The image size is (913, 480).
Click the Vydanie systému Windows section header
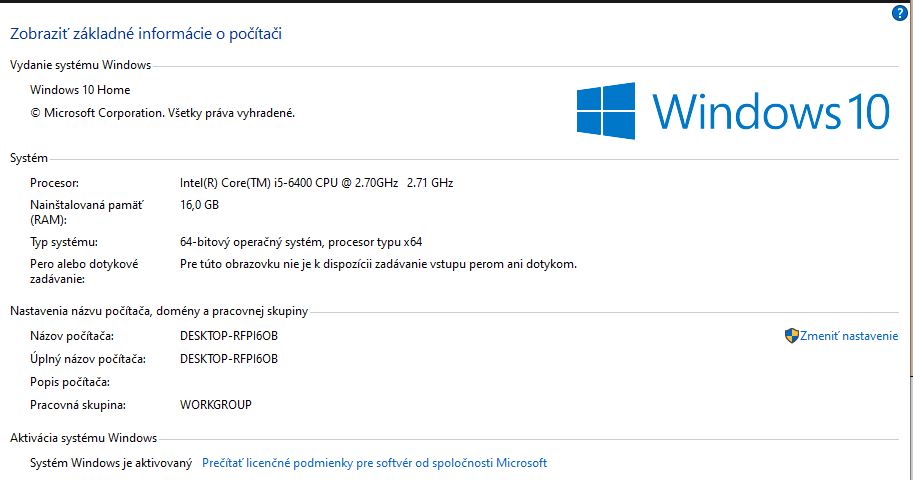tap(80, 65)
